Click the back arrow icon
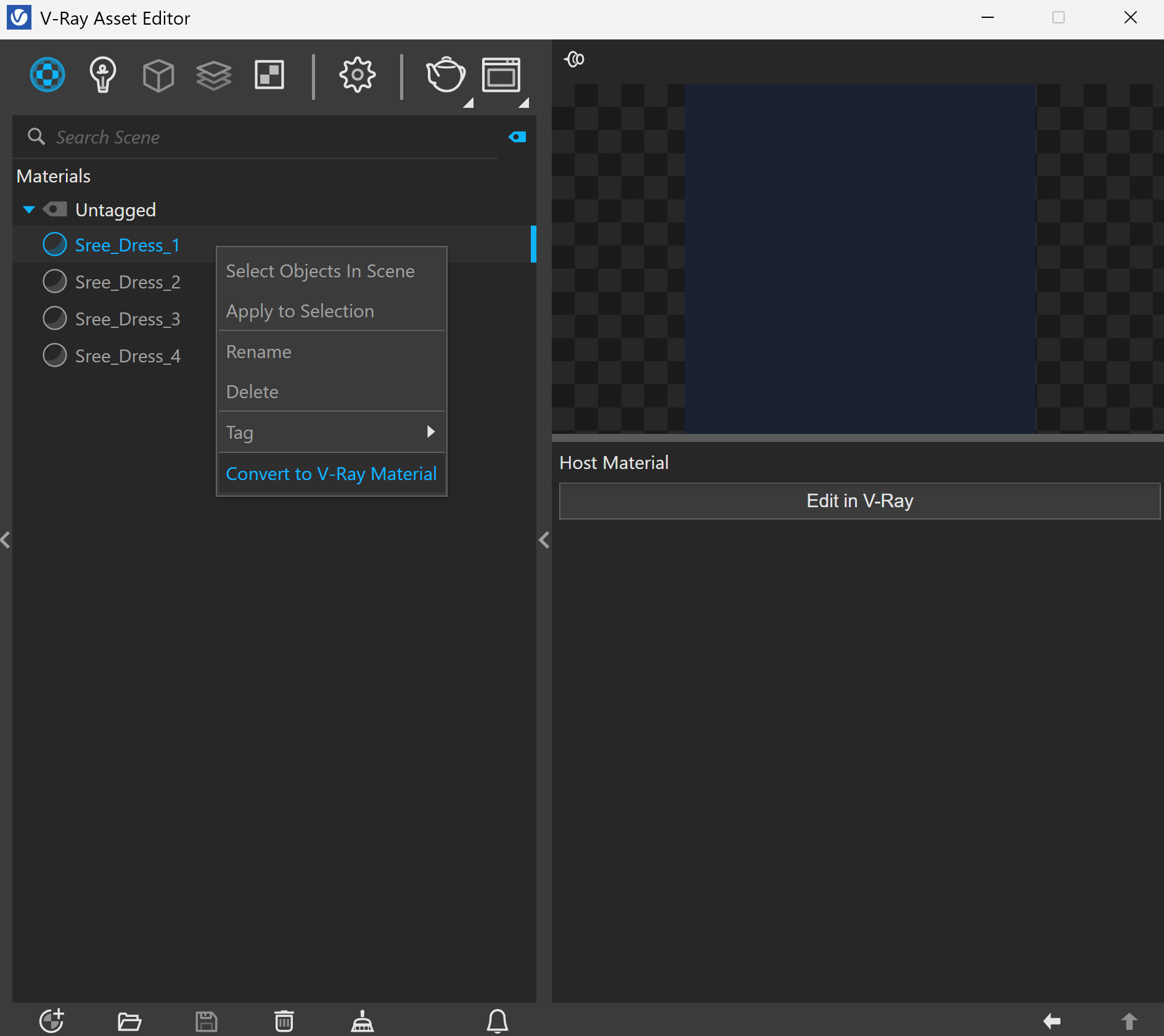 click(x=1052, y=1021)
